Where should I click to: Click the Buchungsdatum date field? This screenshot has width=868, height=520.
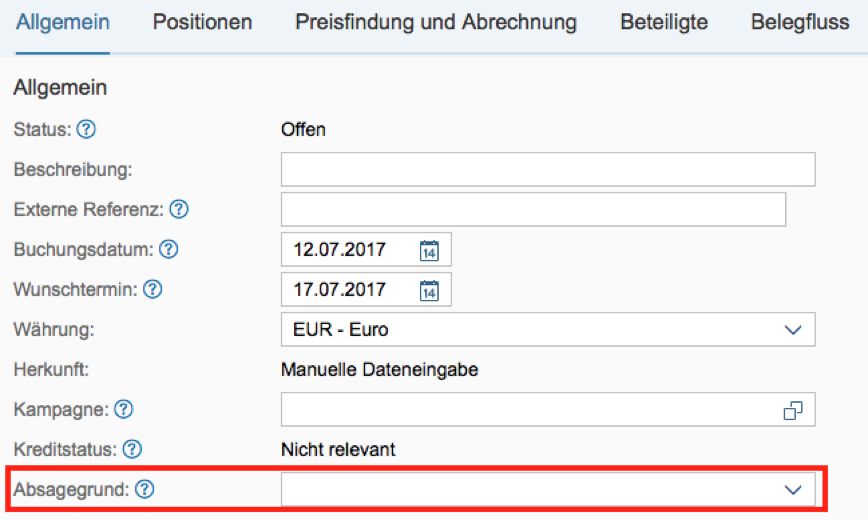[x=350, y=250]
